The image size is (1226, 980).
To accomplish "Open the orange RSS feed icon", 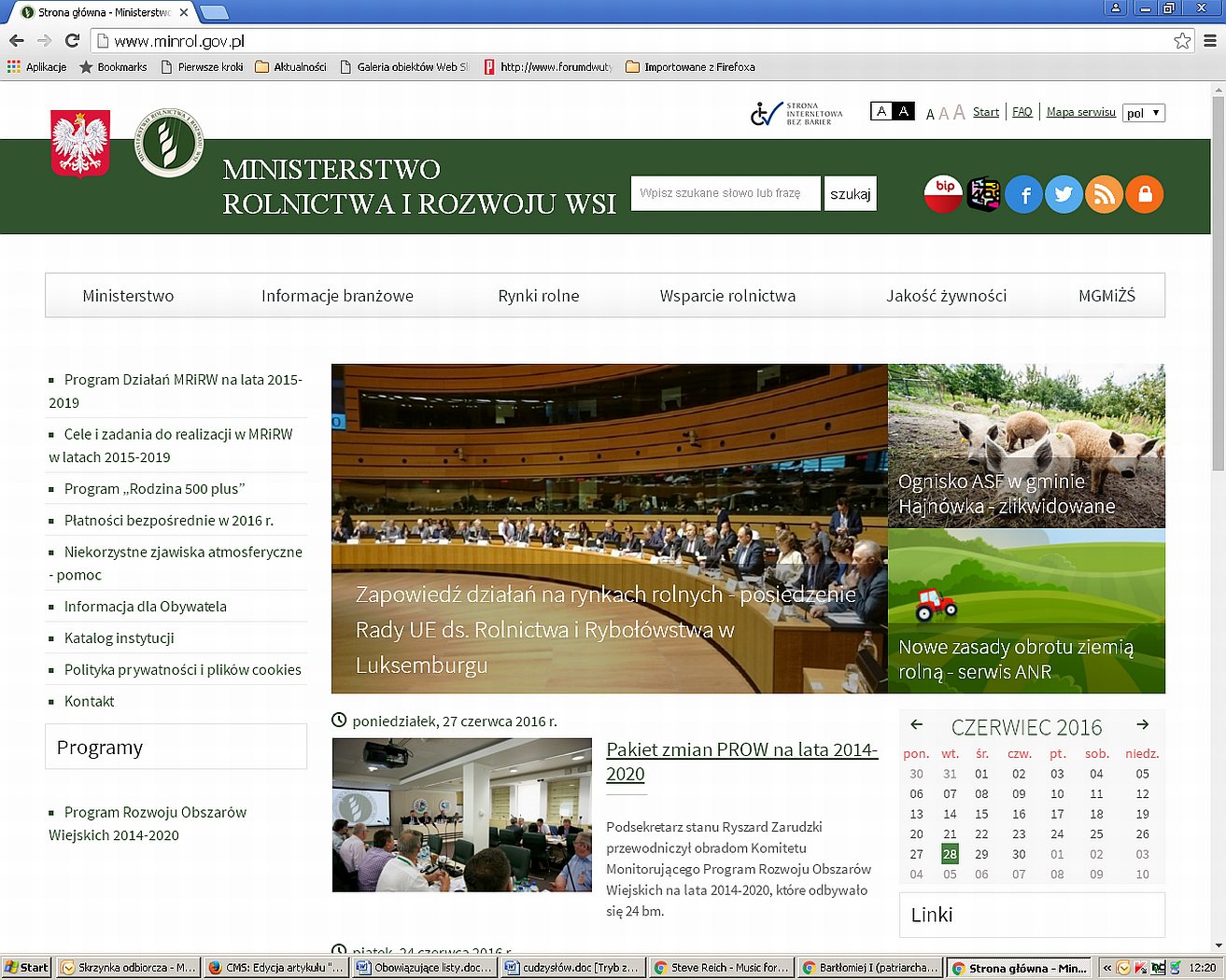I will tap(1104, 194).
